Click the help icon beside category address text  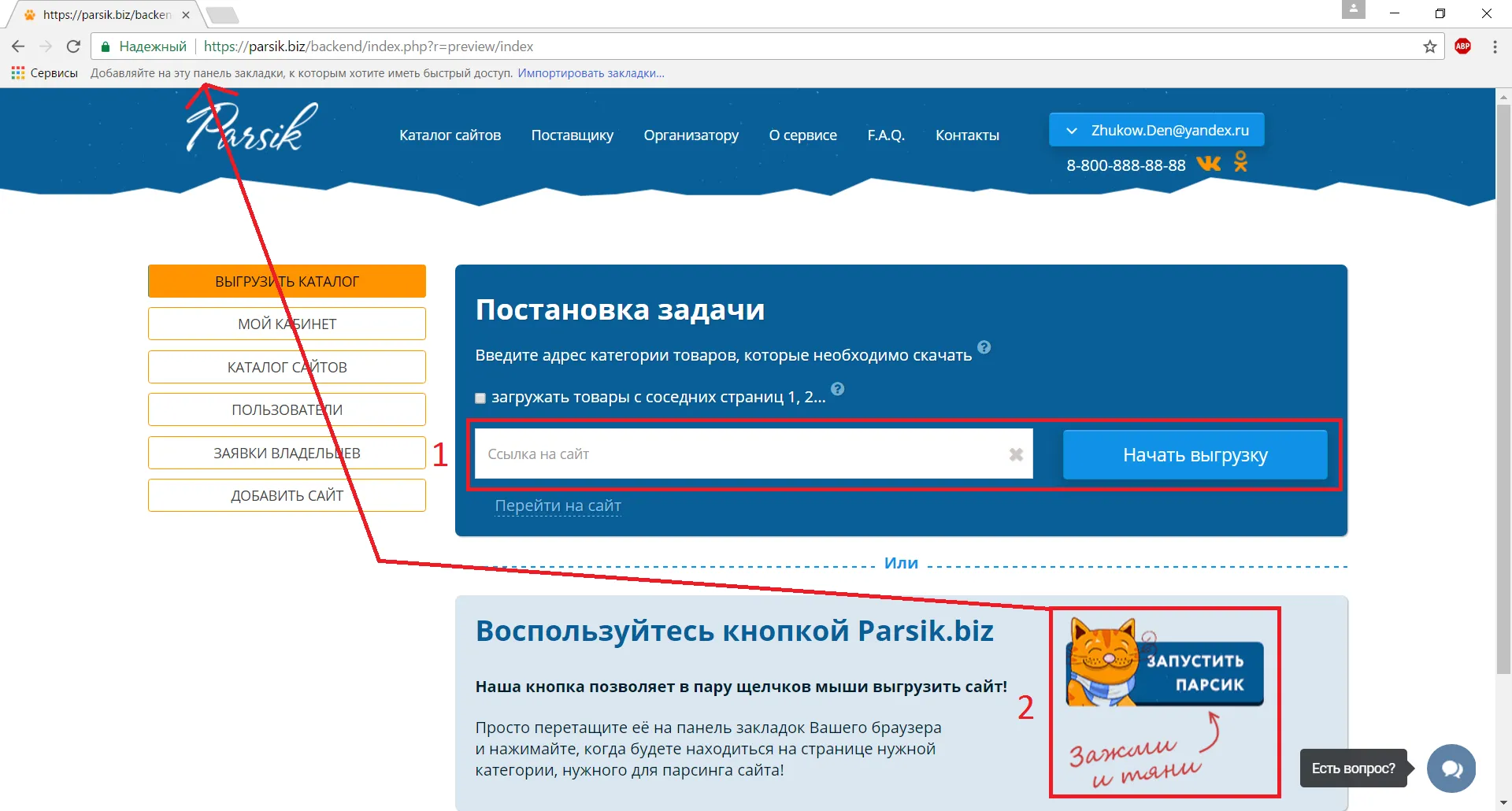pos(984,347)
